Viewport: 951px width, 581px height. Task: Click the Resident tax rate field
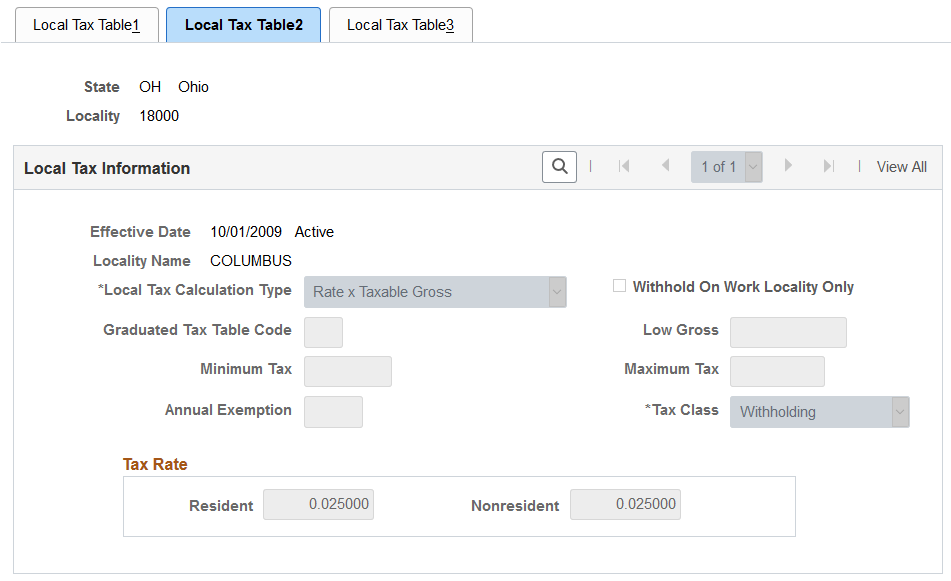(x=318, y=505)
